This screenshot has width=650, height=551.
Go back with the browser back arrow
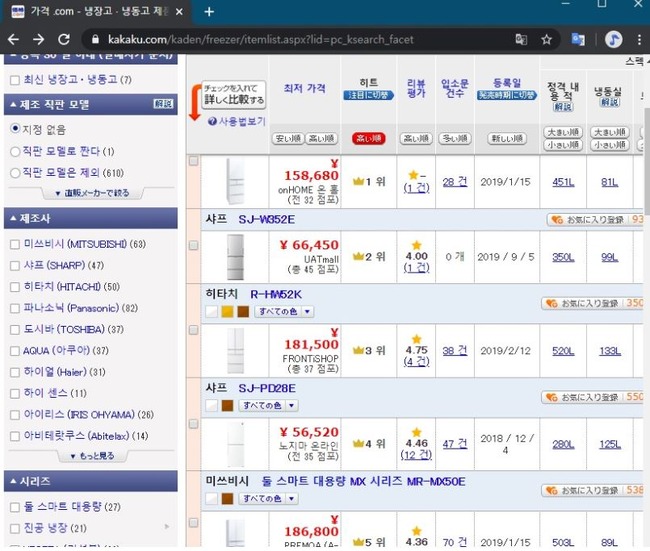pyautogui.click(x=13, y=39)
